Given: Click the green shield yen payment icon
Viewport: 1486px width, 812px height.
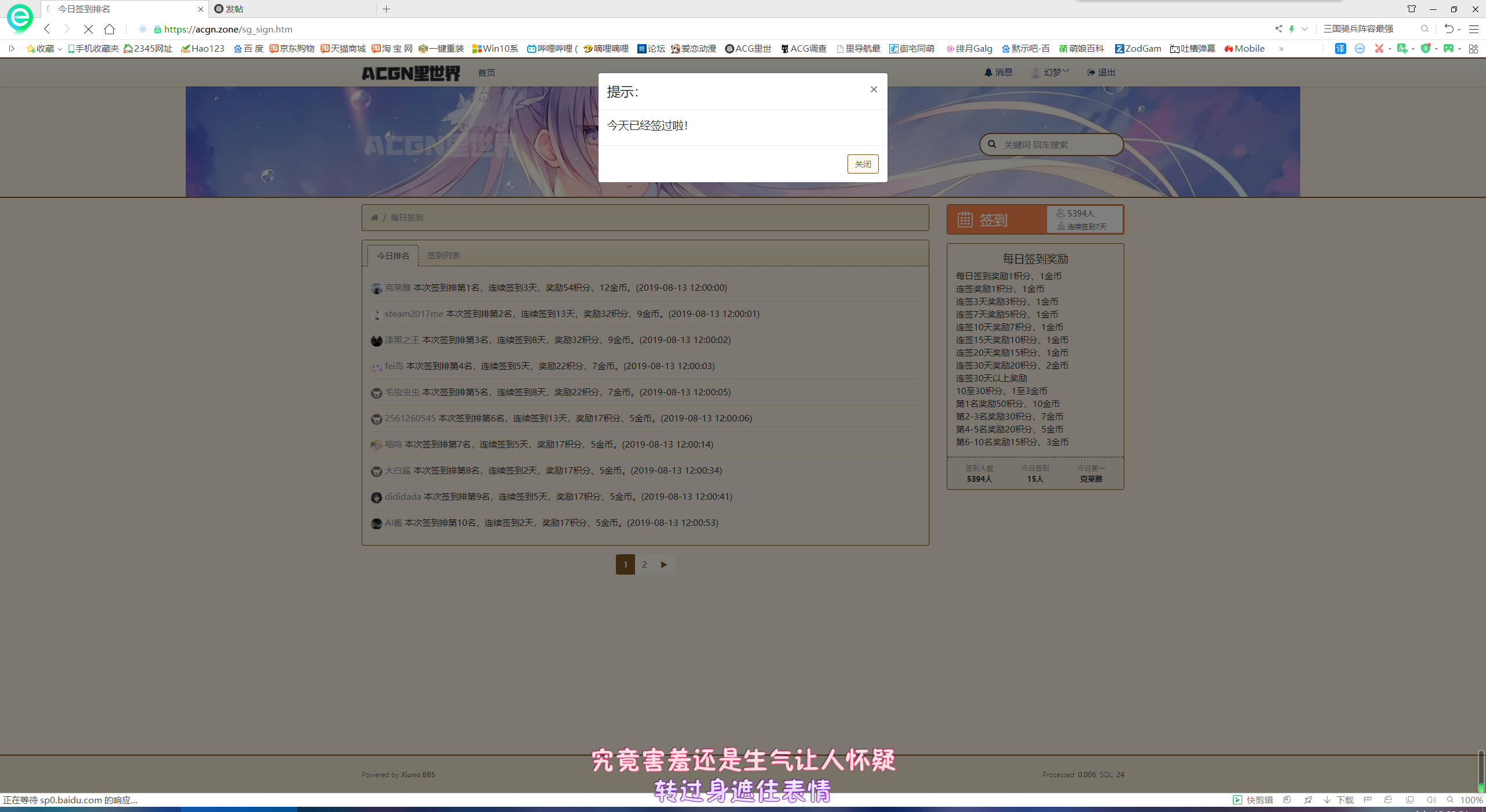Looking at the screenshot, I should [1425, 49].
